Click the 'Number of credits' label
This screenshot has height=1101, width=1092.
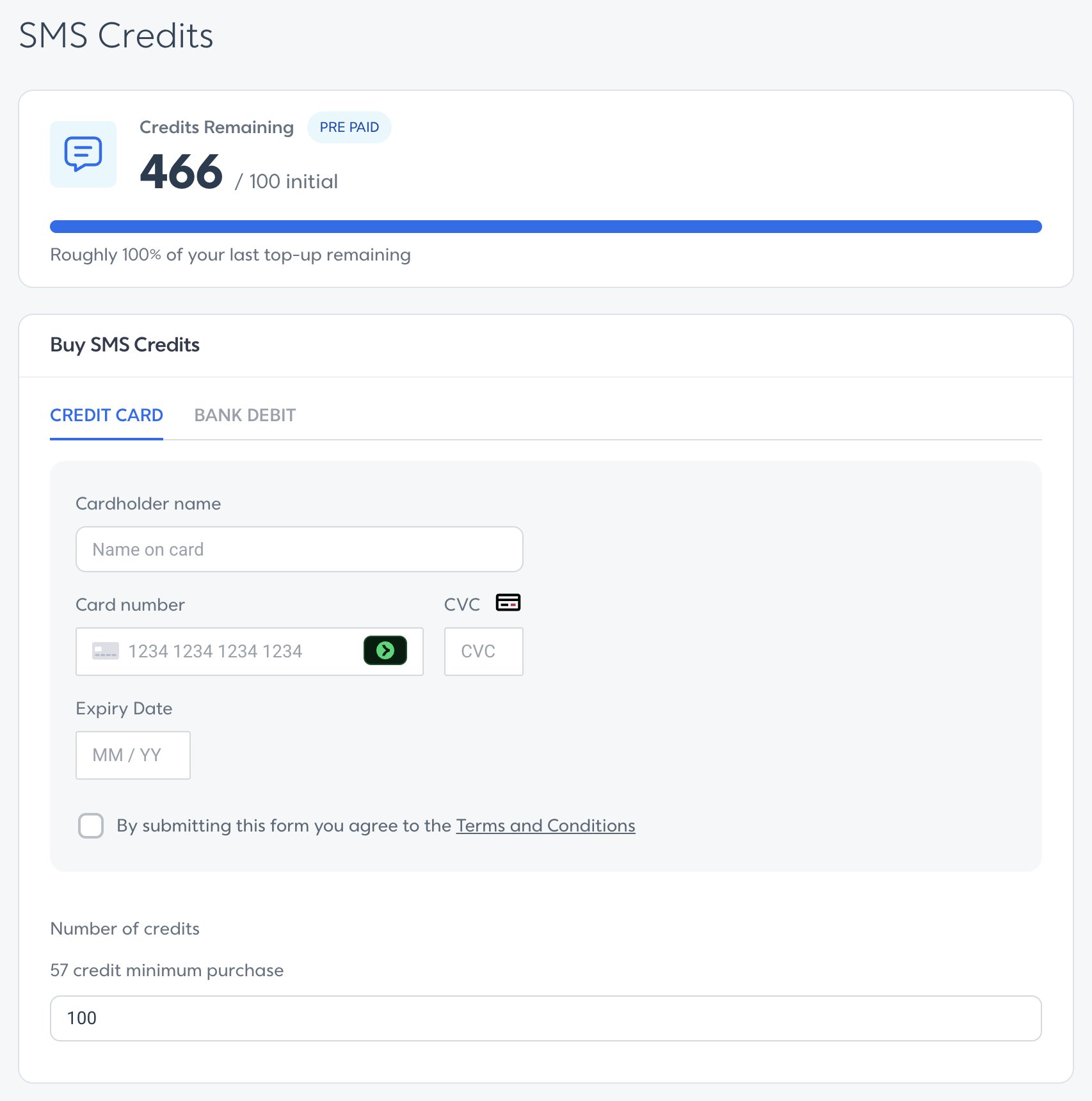(125, 929)
